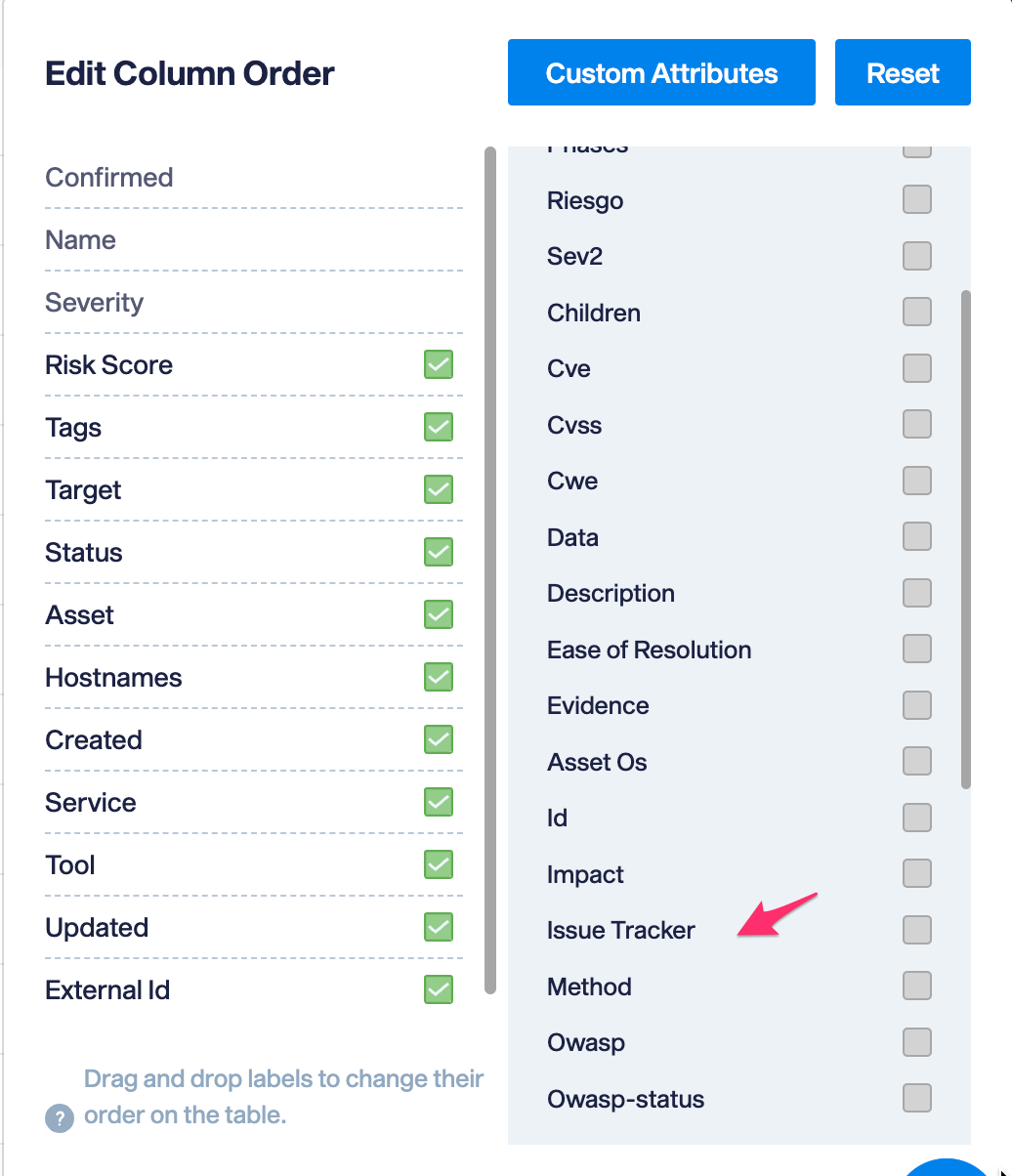Click the Reset button
Screen dimensions: 1012x1176
903,72
